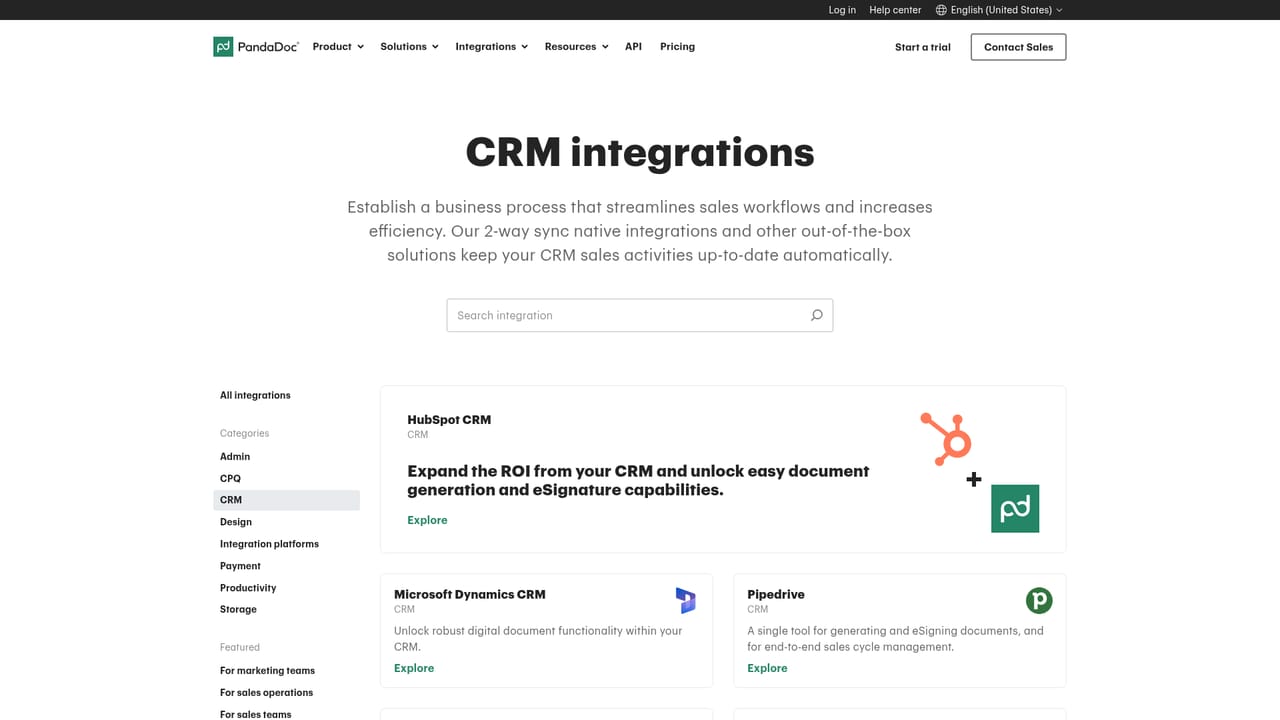Expand the Resources dropdown
Viewport: 1280px width, 720px height.
click(576, 47)
